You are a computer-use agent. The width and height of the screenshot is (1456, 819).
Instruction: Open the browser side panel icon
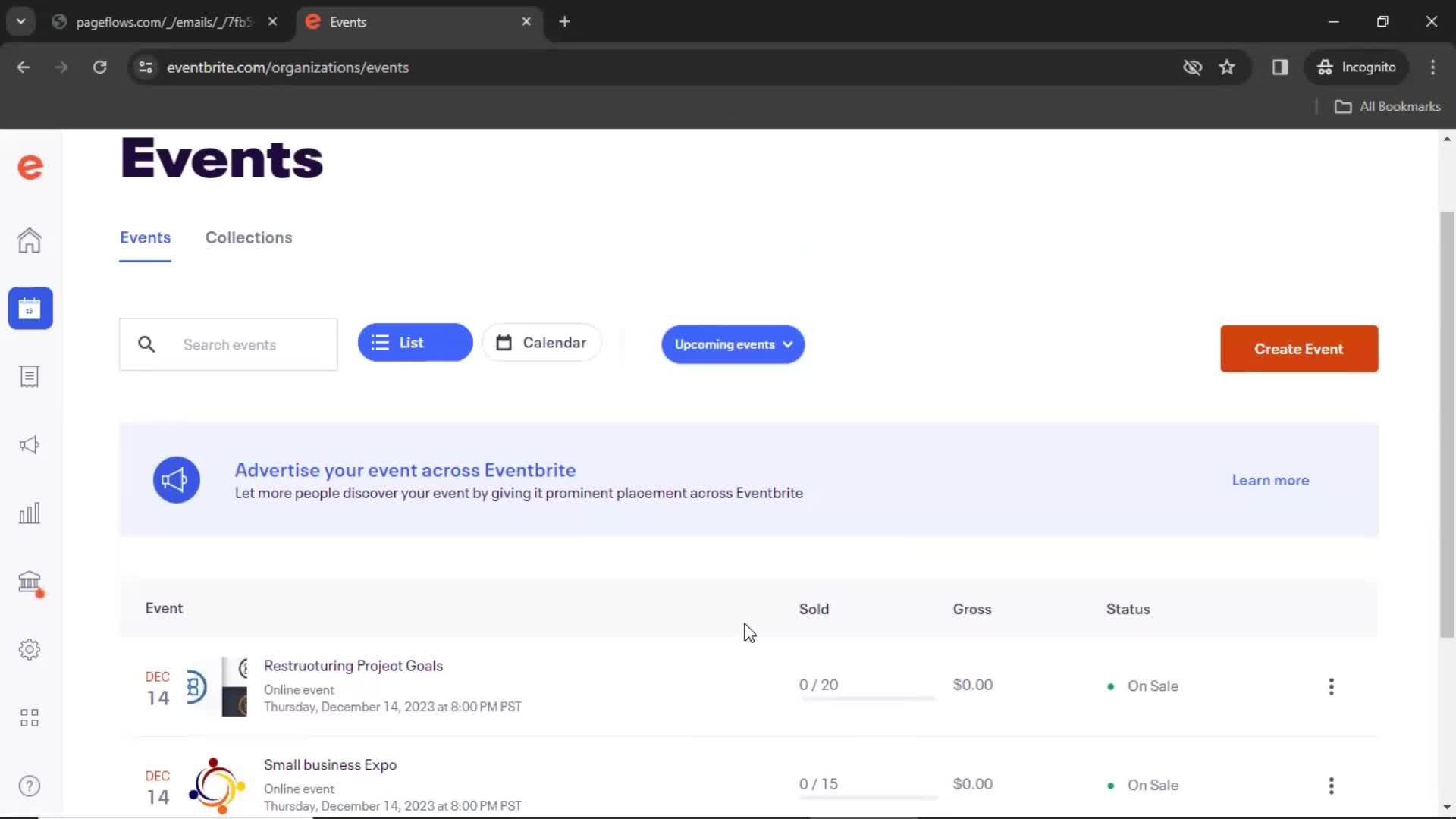(1280, 67)
